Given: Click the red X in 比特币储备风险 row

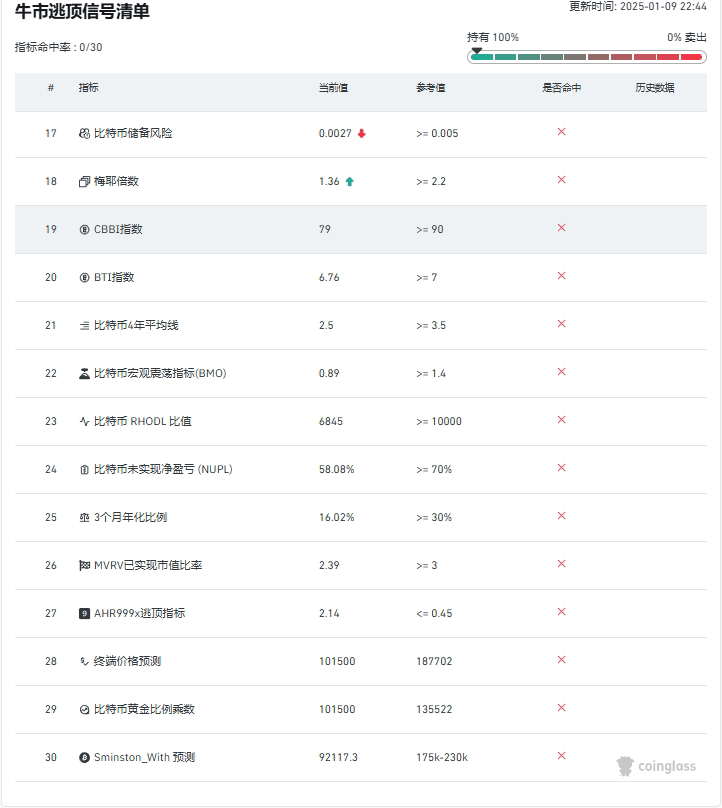Looking at the screenshot, I should 562,132.
